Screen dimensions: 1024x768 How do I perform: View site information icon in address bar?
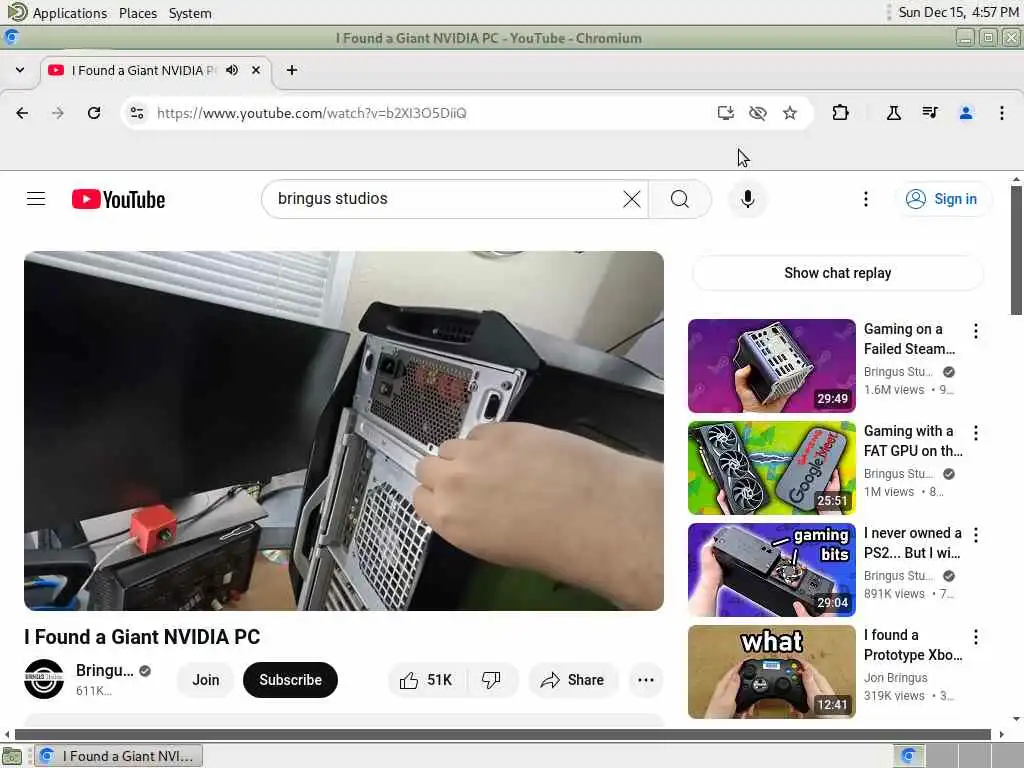[137, 113]
